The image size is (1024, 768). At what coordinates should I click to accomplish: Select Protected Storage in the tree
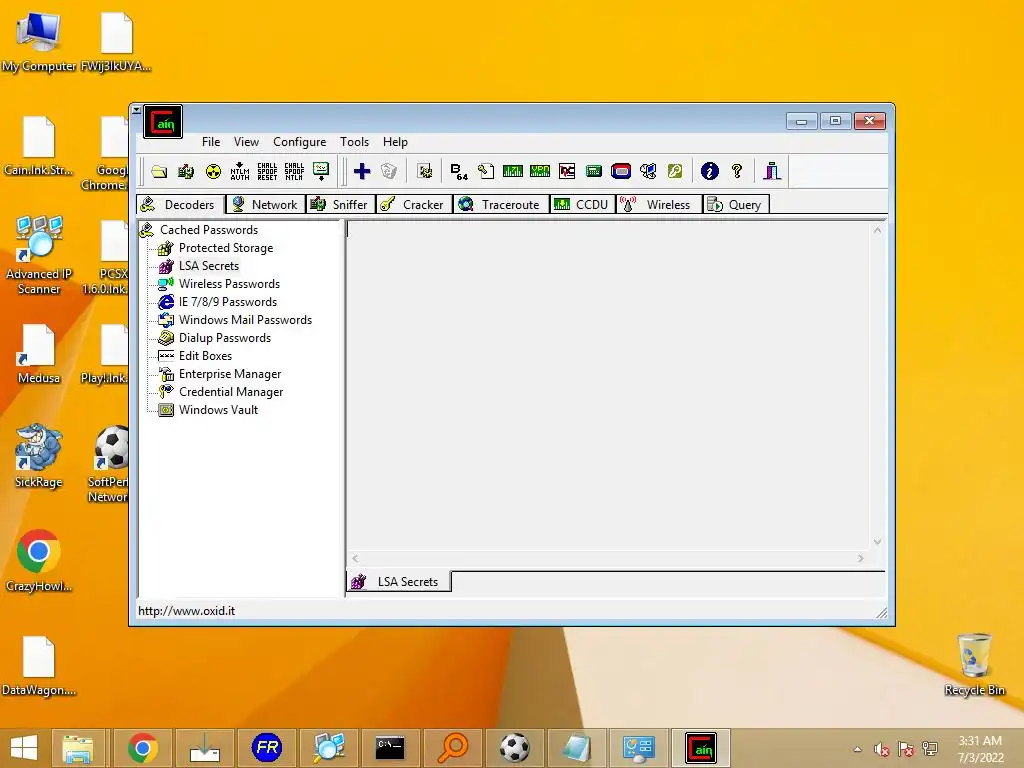click(x=226, y=248)
